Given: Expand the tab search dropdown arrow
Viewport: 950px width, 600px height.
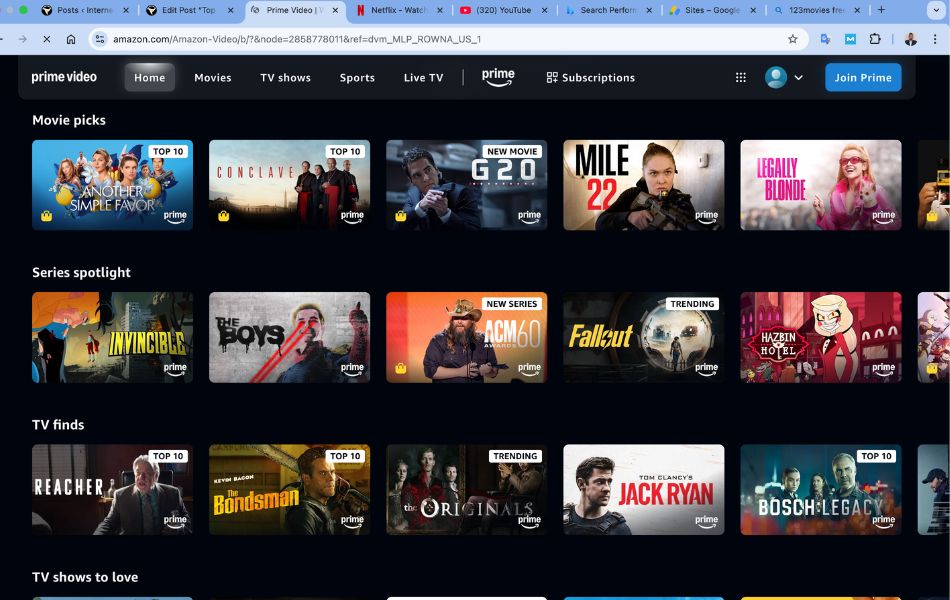Looking at the screenshot, I should tap(935, 10).
